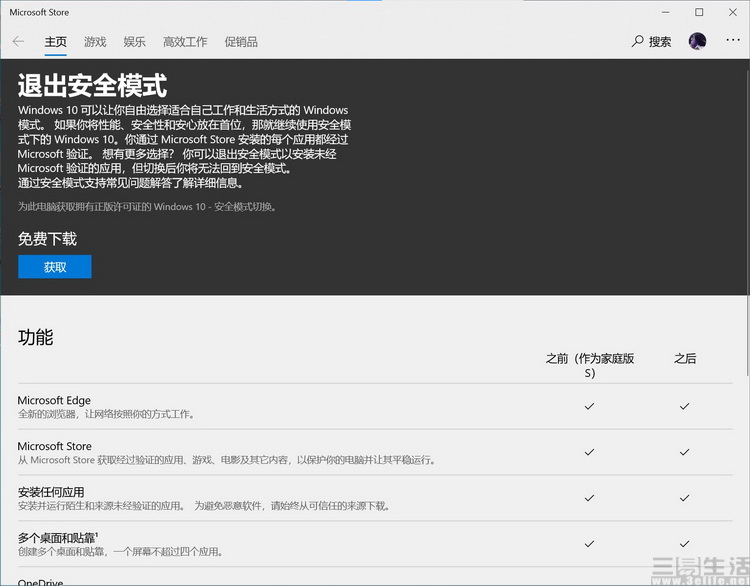The image size is (750, 586).
Task: Click the blue 获取 button
Action: tap(55, 266)
